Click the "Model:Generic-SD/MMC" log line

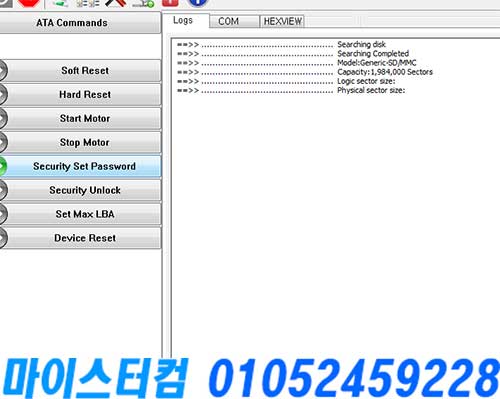pos(297,63)
